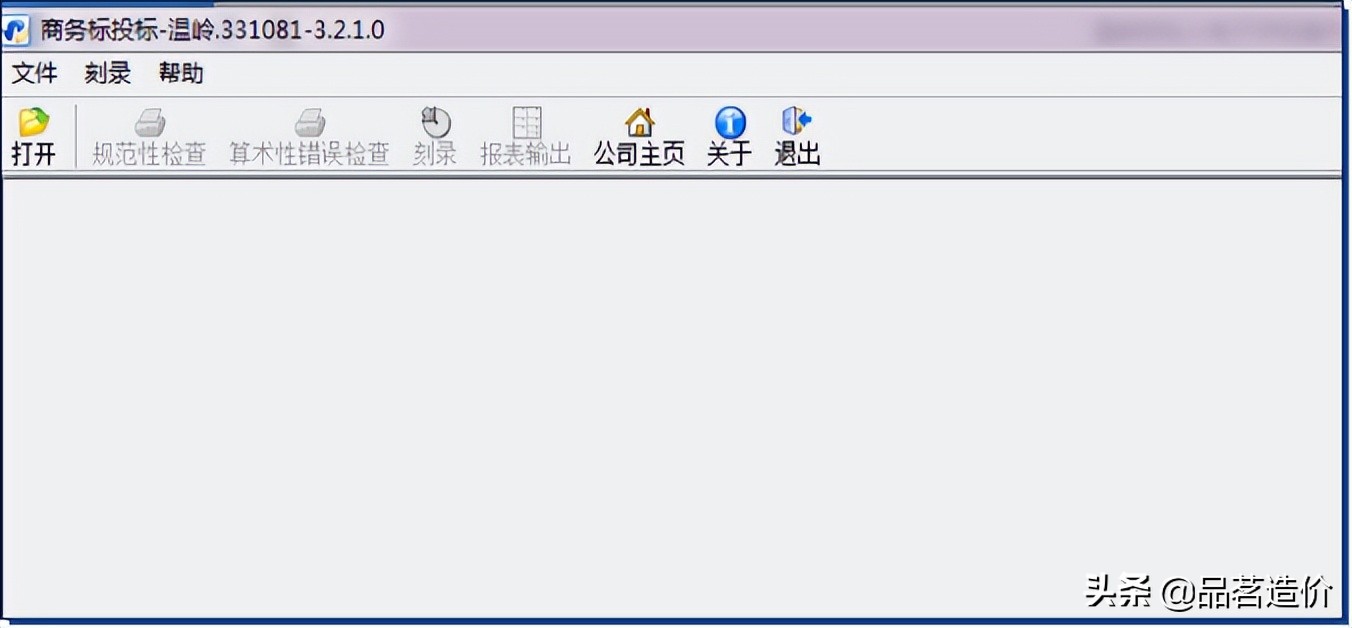The height and width of the screenshot is (628, 1352).
Task: Click the 规范性检查 toolbar label
Action: [150, 154]
